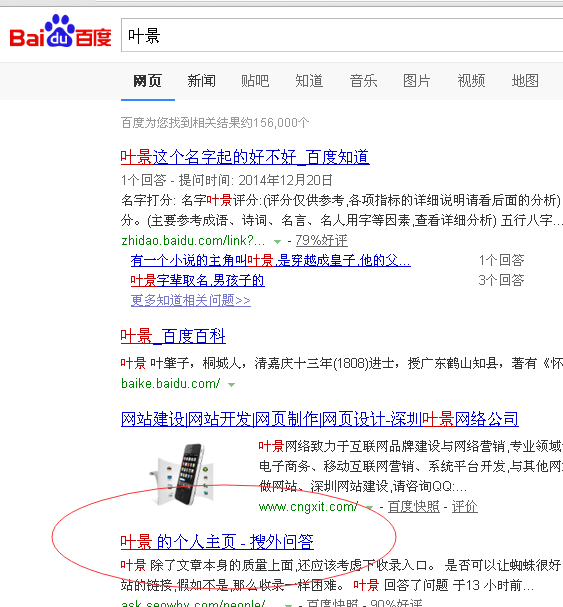This screenshot has height=607, width=563.
Task: Click 更多知道相关问题>> link
Action: coord(191,300)
